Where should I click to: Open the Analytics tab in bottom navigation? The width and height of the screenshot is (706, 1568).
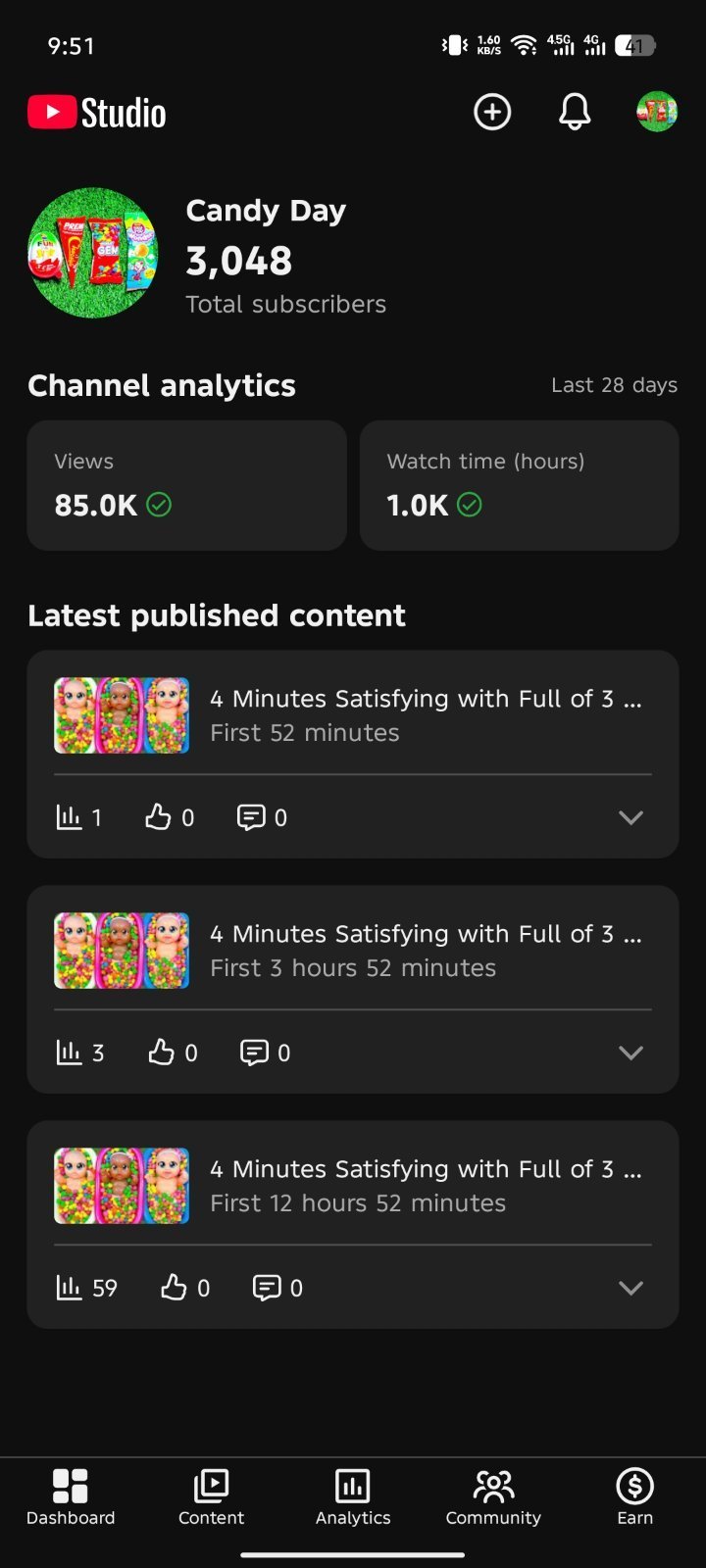353,1497
